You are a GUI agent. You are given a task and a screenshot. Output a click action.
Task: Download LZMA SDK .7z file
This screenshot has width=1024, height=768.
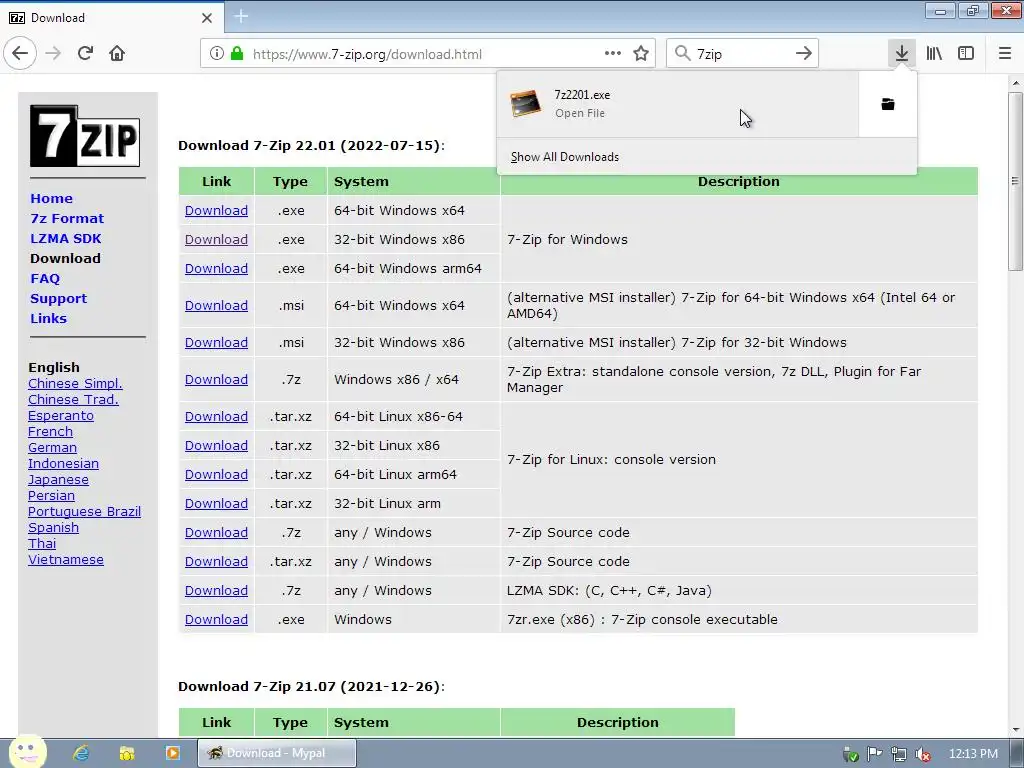[x=216, y=590]
